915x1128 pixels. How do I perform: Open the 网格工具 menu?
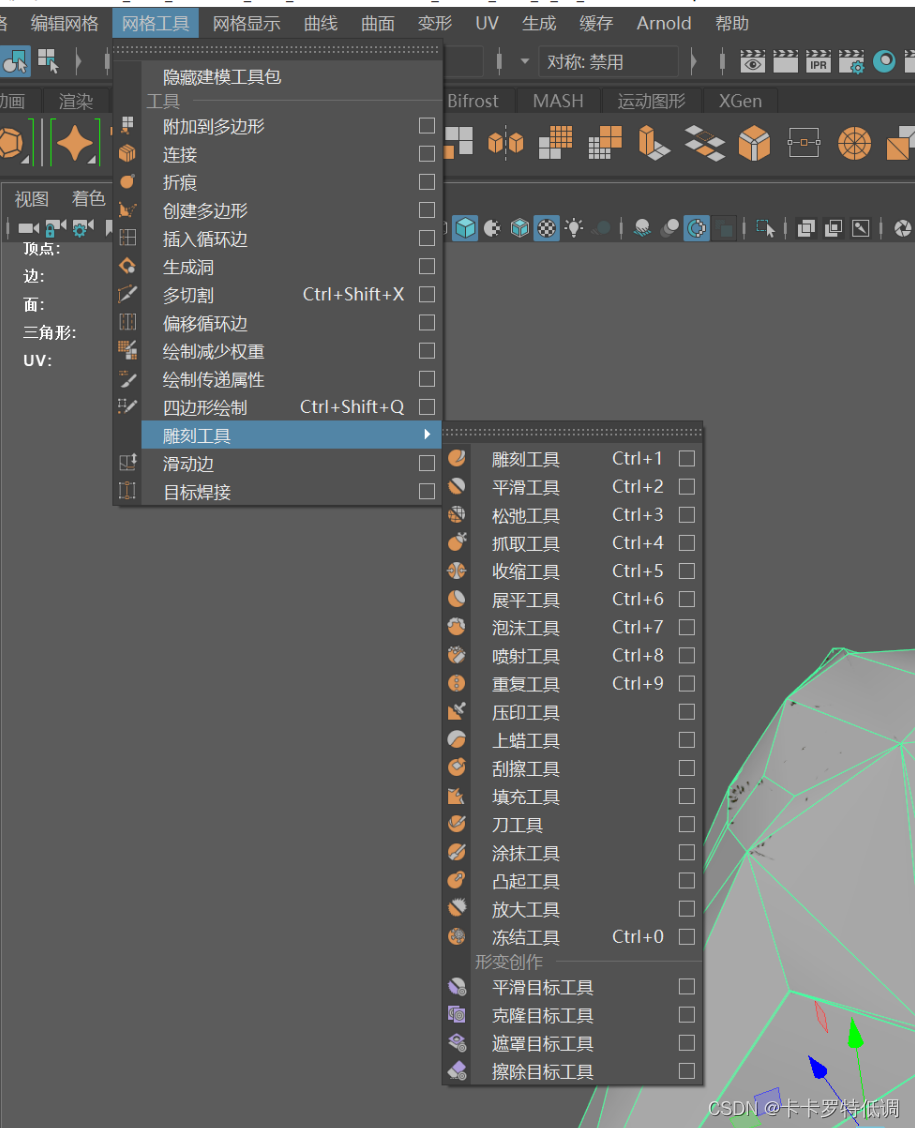coord(155,24)
